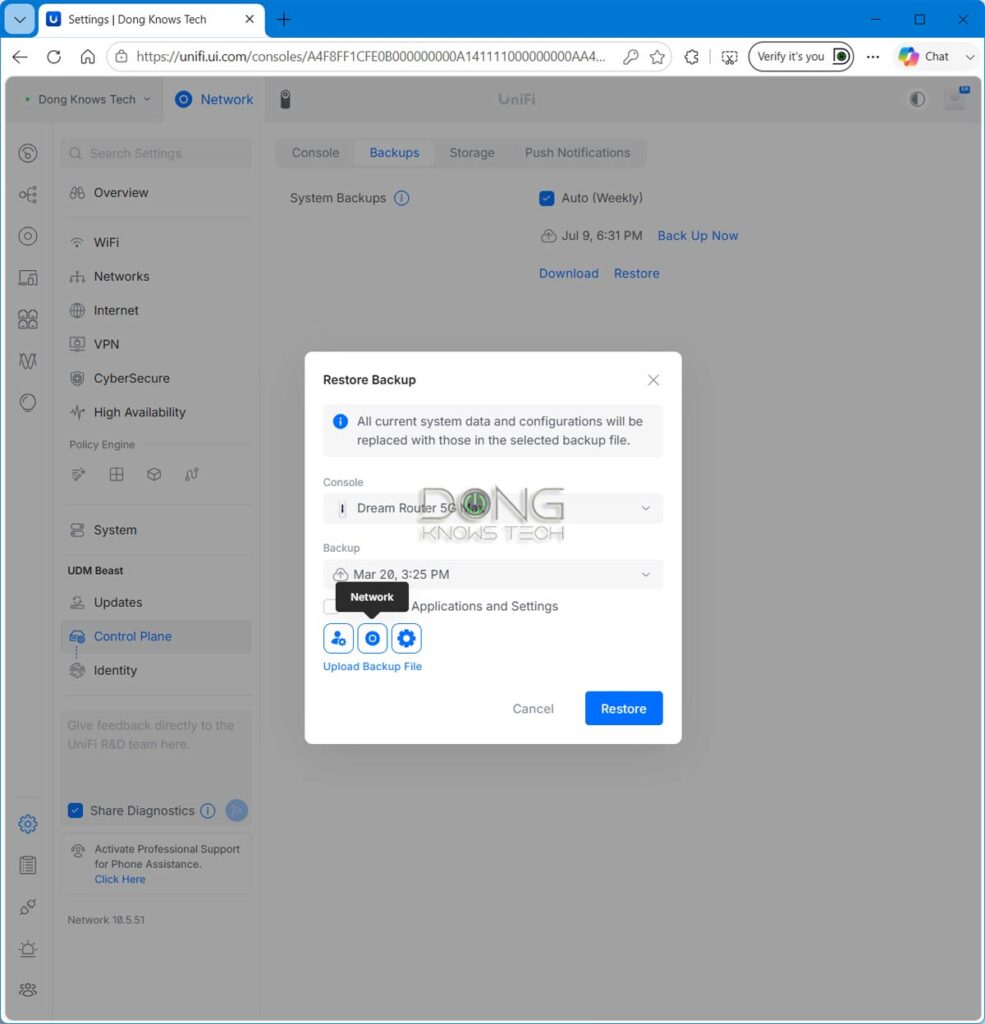The width and height of the screenshot is (985, 1024).
Task: Click the Download backup link
Action: tap(568, 274)
